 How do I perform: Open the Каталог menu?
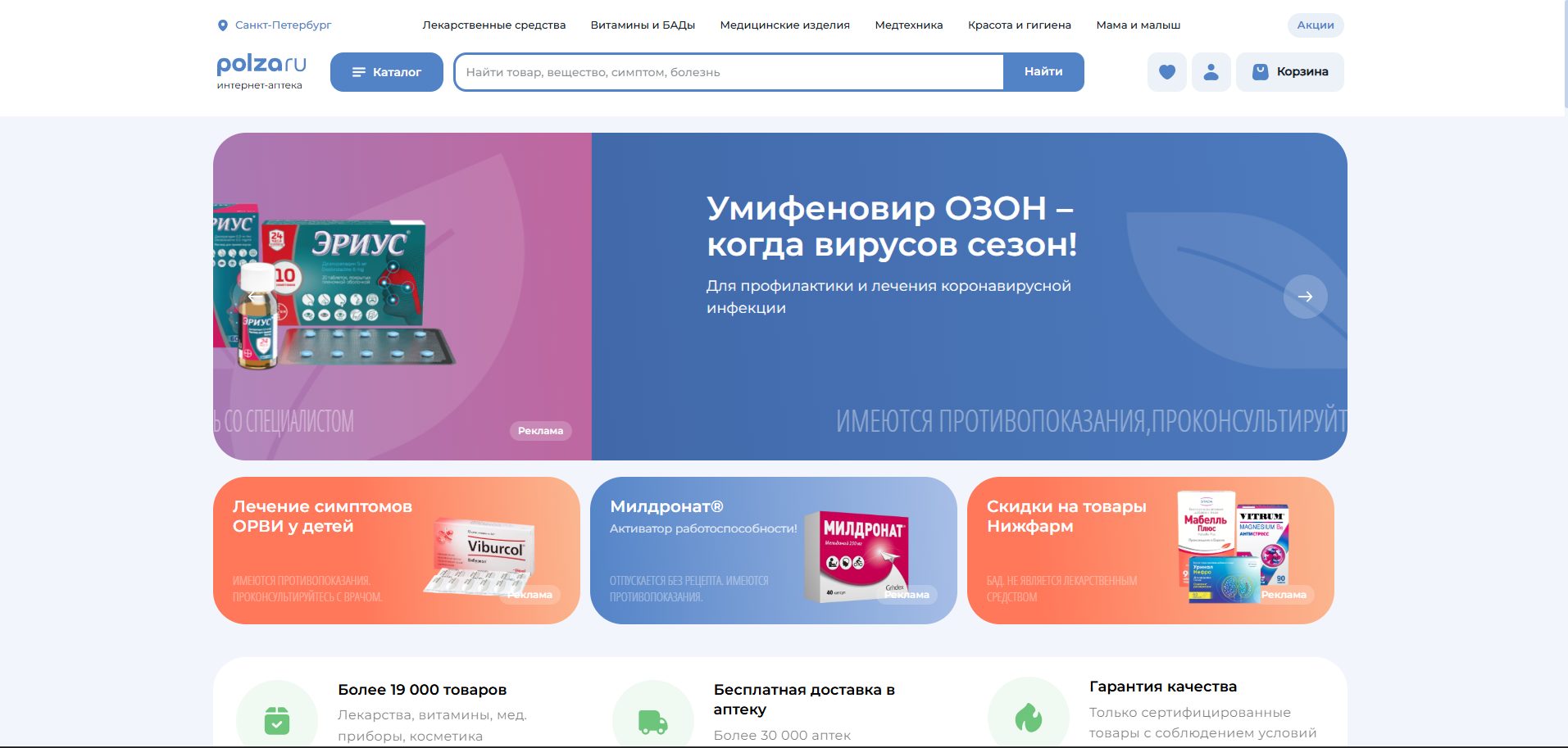(x=387, y=72)
